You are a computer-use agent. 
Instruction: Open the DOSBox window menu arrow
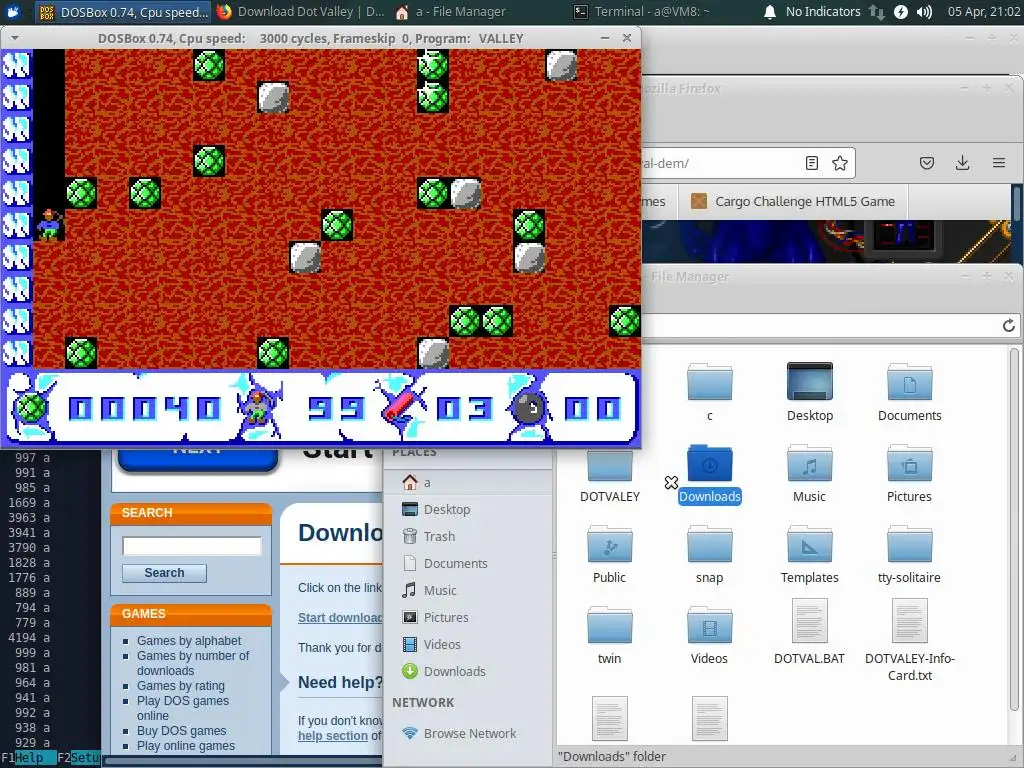[x=14, y=39]
